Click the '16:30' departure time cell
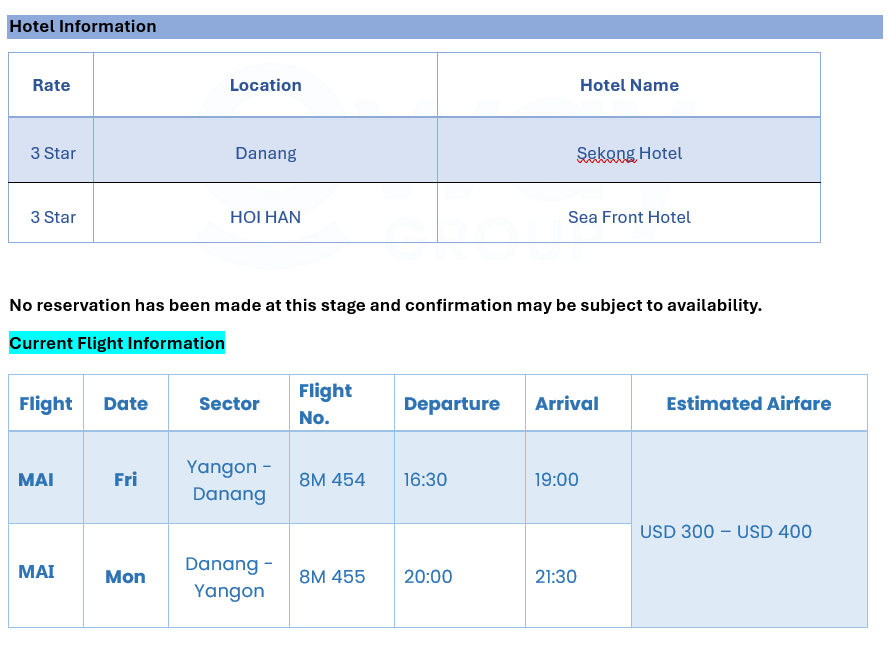 (425, 480)
